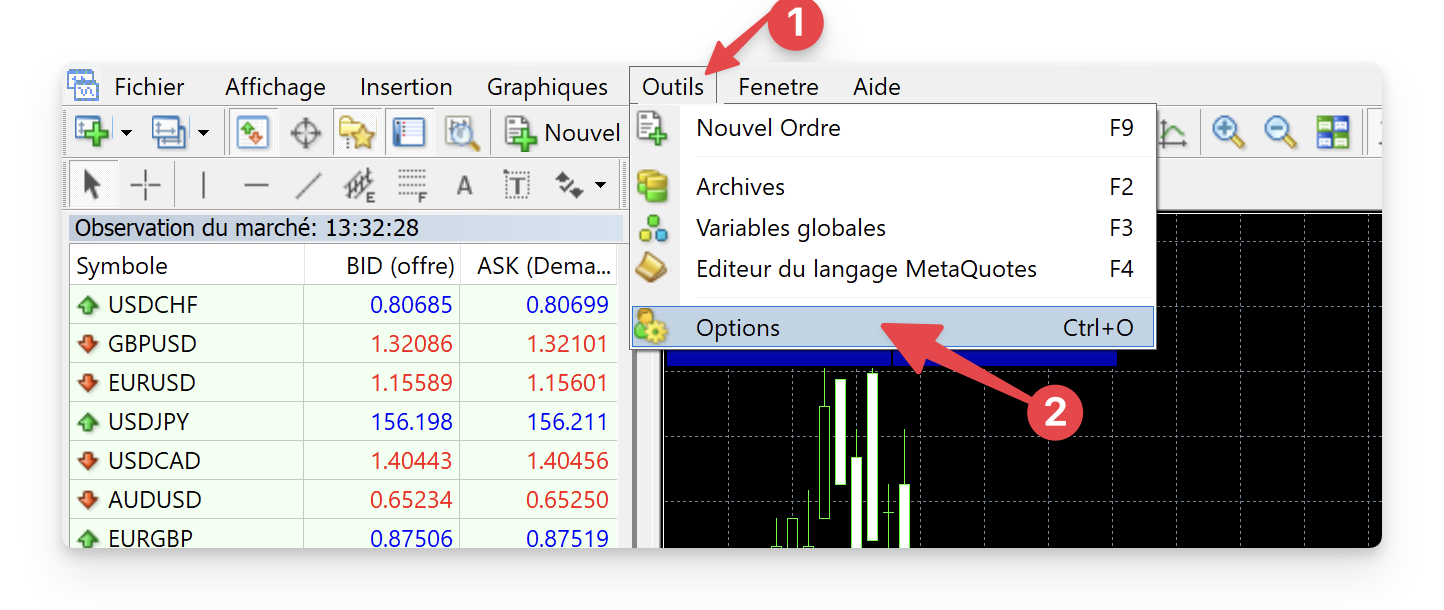Screen dimensions: 1444x610
Task: Select the GBPUSD symbol row
Action: 344,343
